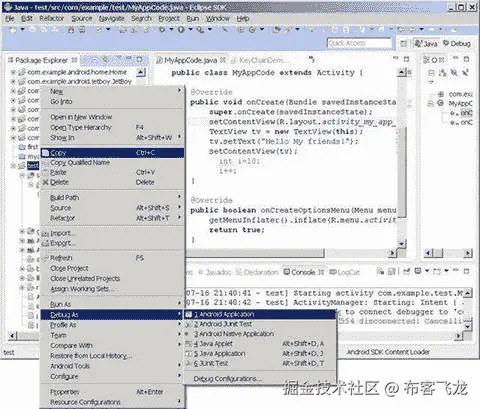Maximize the Package Explorer view
The height and width of the screenshot is (409, 480).
(140, 60)
